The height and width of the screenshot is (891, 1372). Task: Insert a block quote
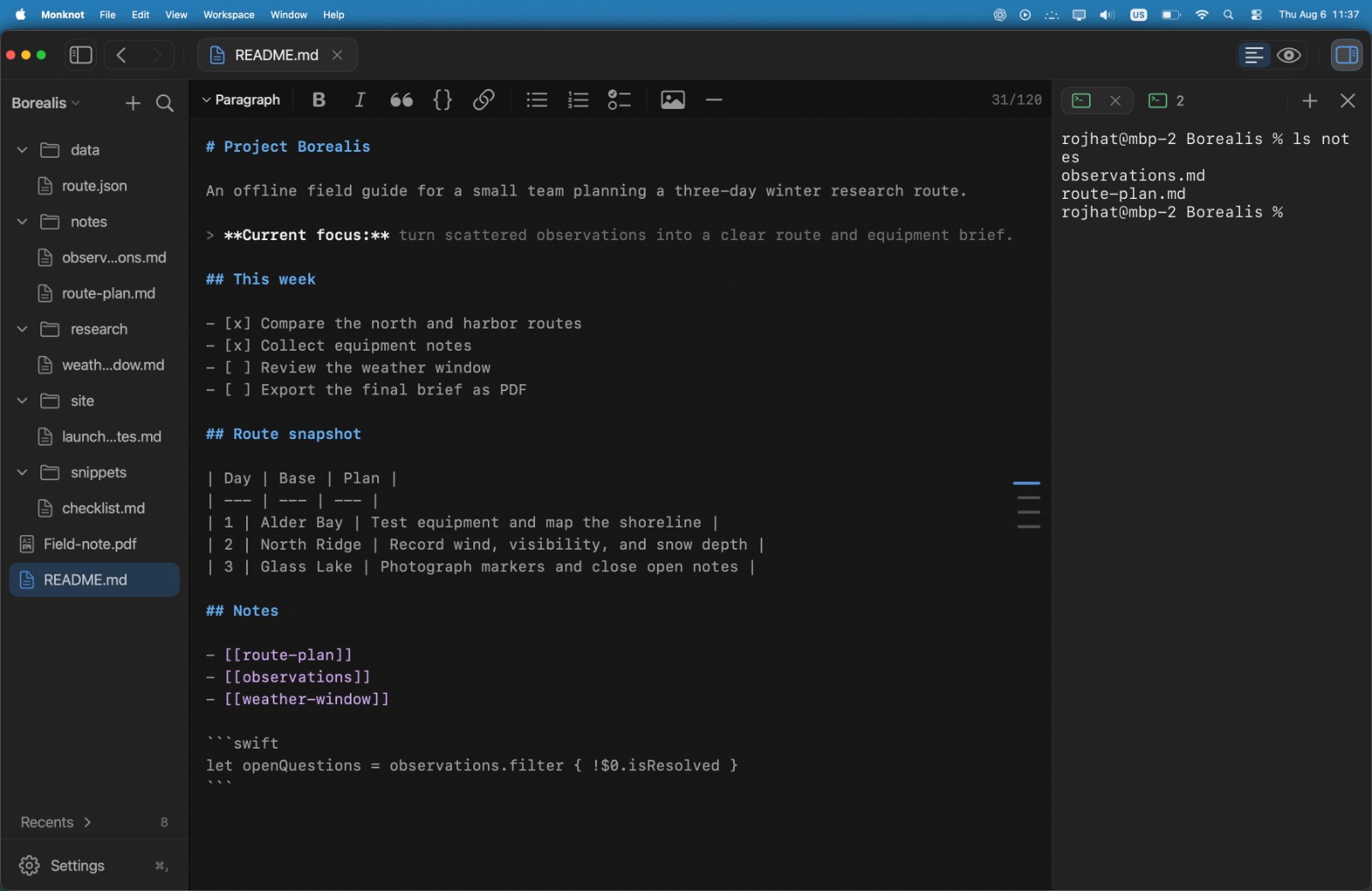click(401, 99)
